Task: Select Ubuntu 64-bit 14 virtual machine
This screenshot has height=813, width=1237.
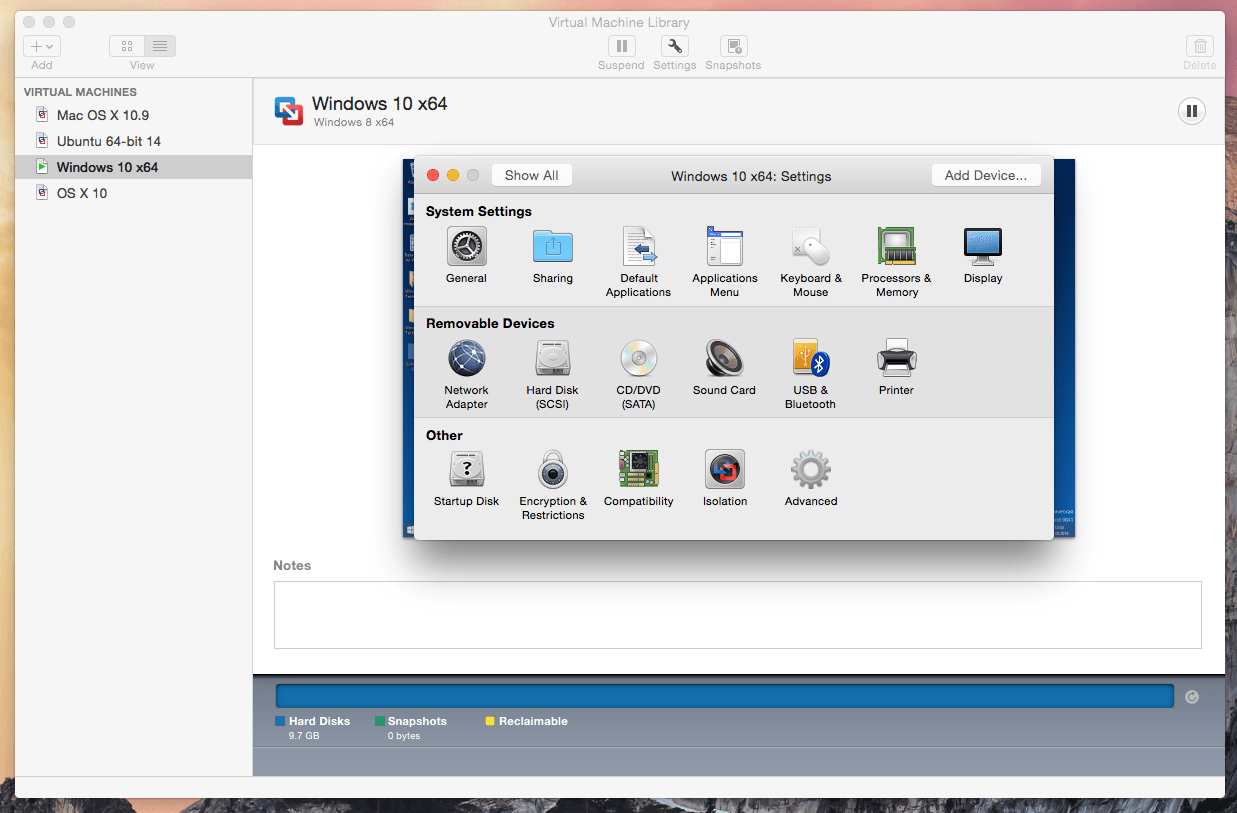Action: [133, 141]
